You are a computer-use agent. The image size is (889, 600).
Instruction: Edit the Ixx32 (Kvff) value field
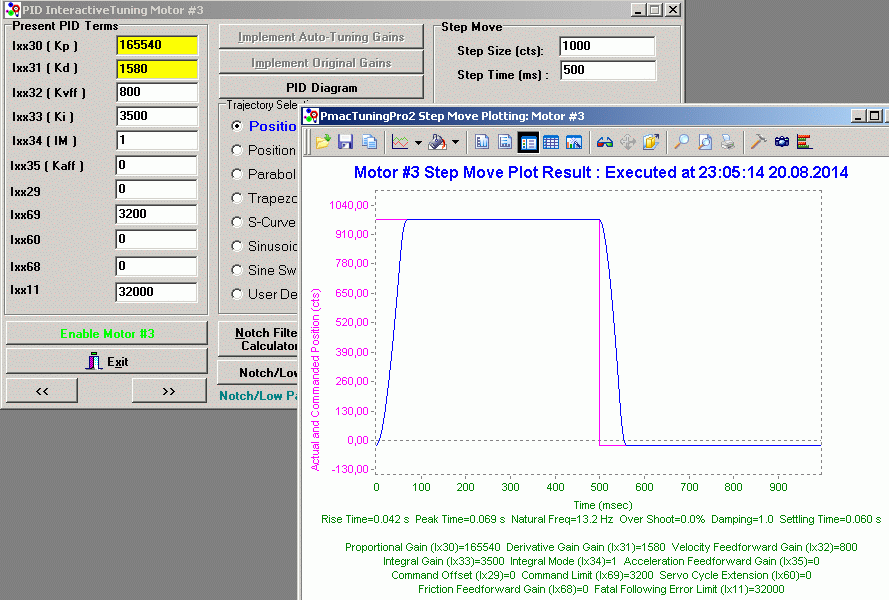(157, 92)
